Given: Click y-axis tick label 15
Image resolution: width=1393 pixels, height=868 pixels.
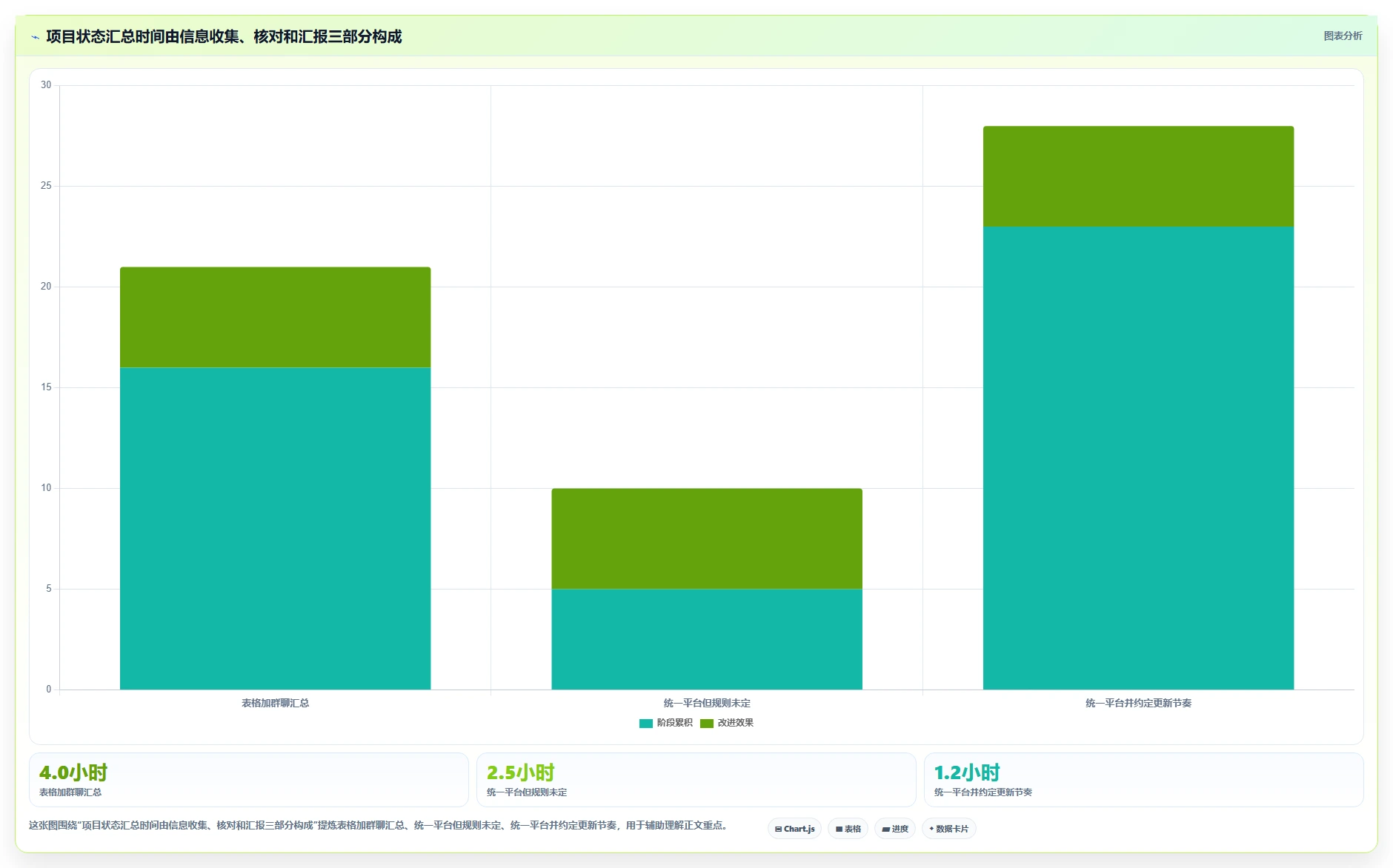Looking at the screenshot, I should coord(46,387).
